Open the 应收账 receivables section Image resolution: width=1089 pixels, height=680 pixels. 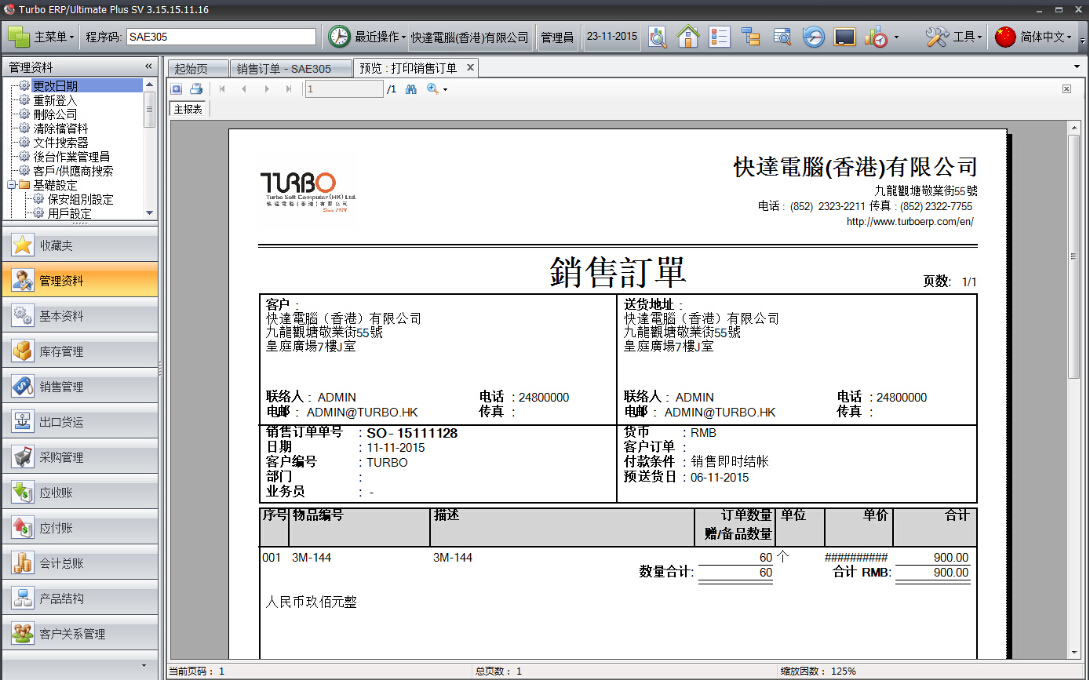pos(80,492)
